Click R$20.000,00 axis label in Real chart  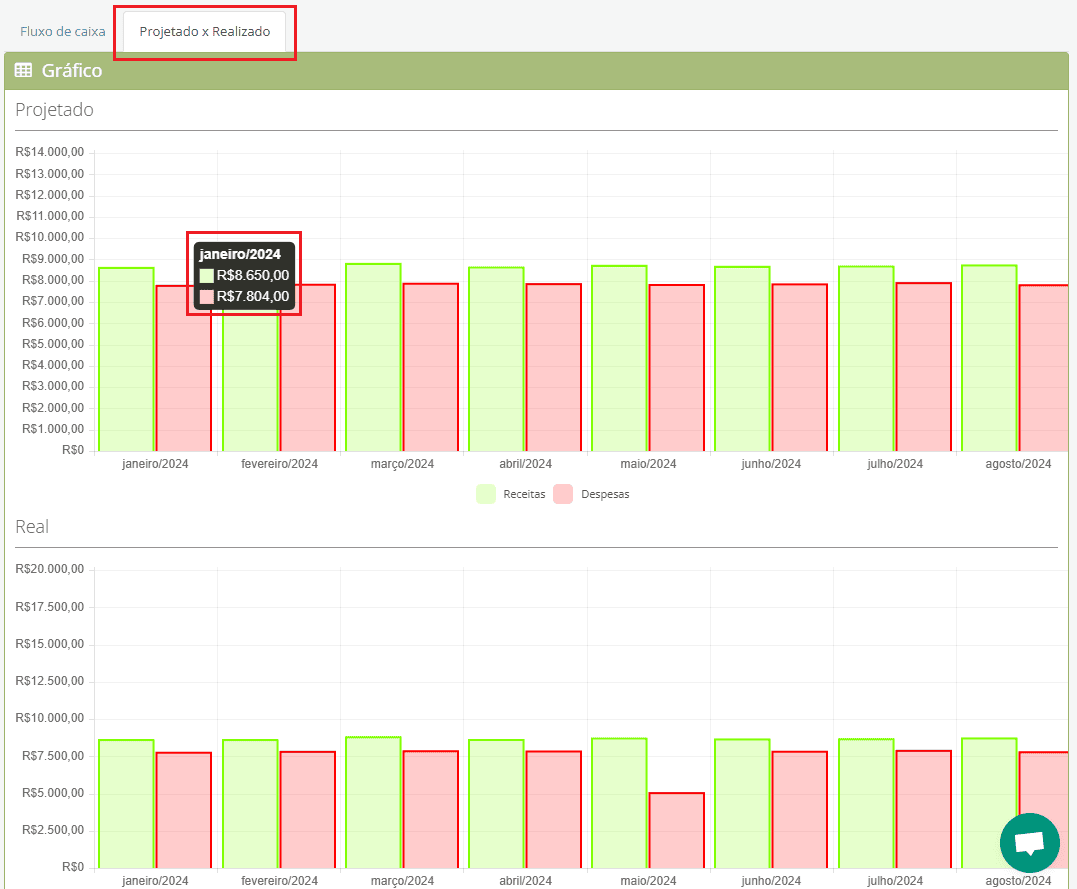pyautogui.click(x=49, y=569)
